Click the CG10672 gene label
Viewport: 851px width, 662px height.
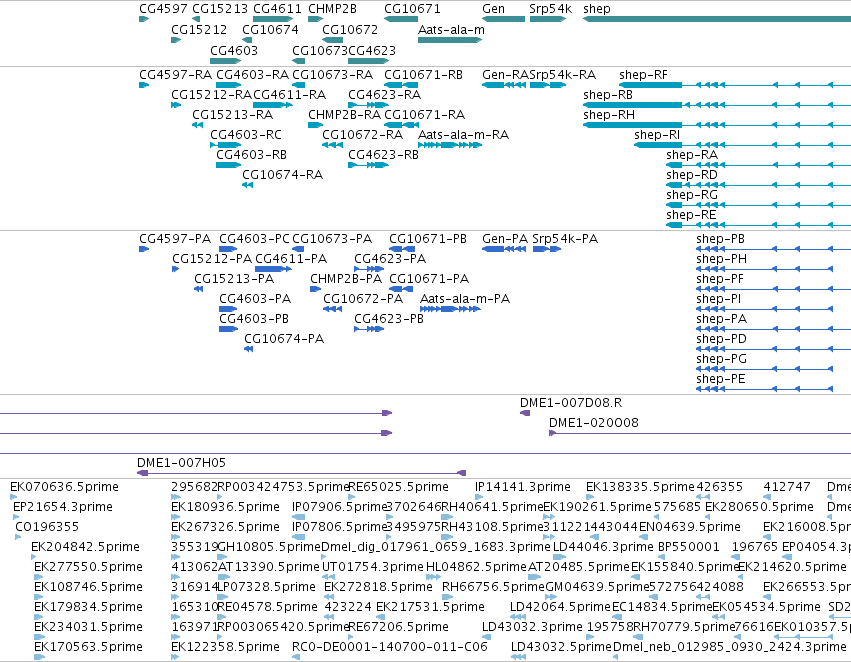pyautogui.click(x=350, y=29)
